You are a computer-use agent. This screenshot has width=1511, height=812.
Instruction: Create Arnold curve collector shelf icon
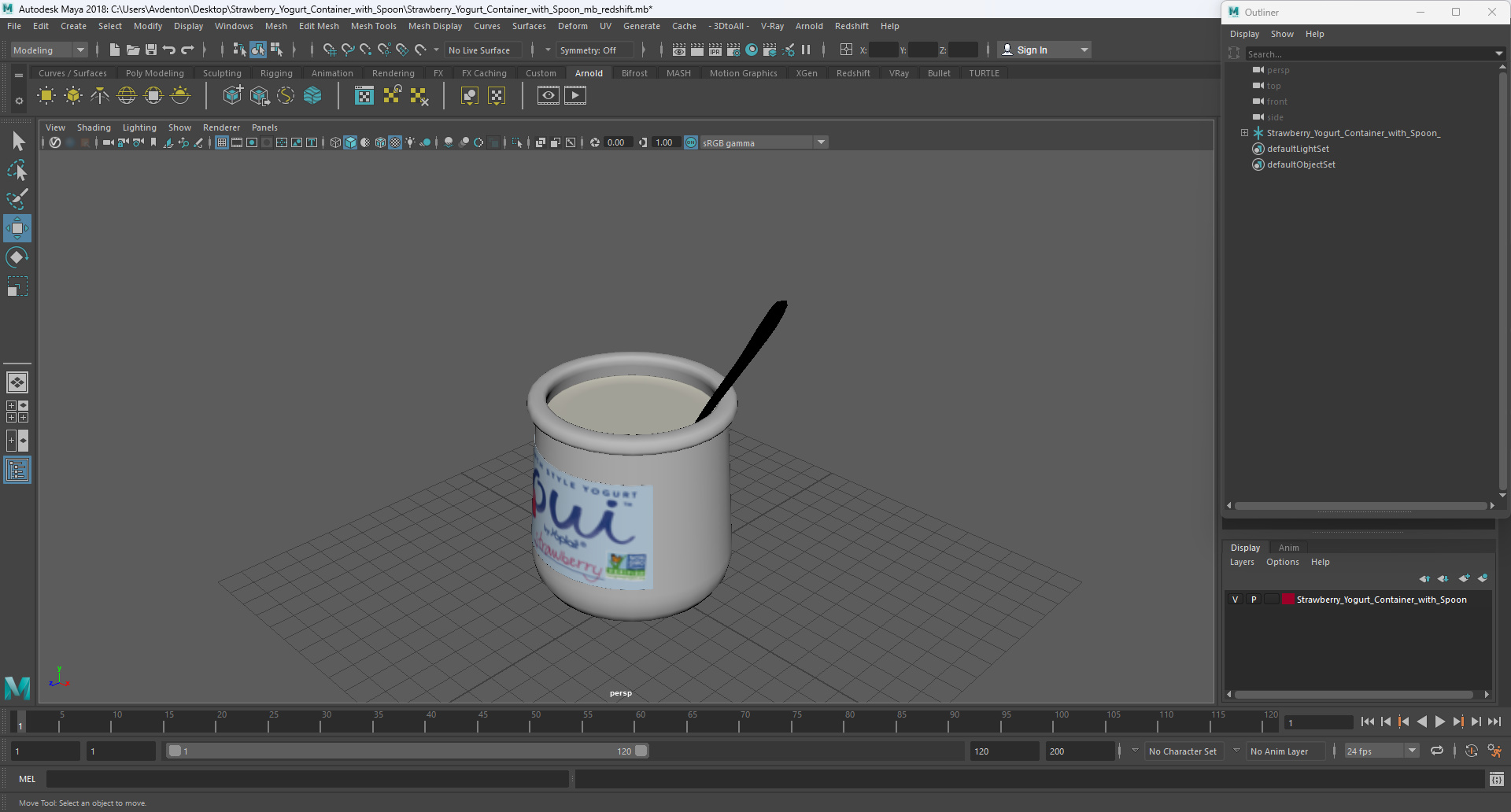click(x=286, y=96)
